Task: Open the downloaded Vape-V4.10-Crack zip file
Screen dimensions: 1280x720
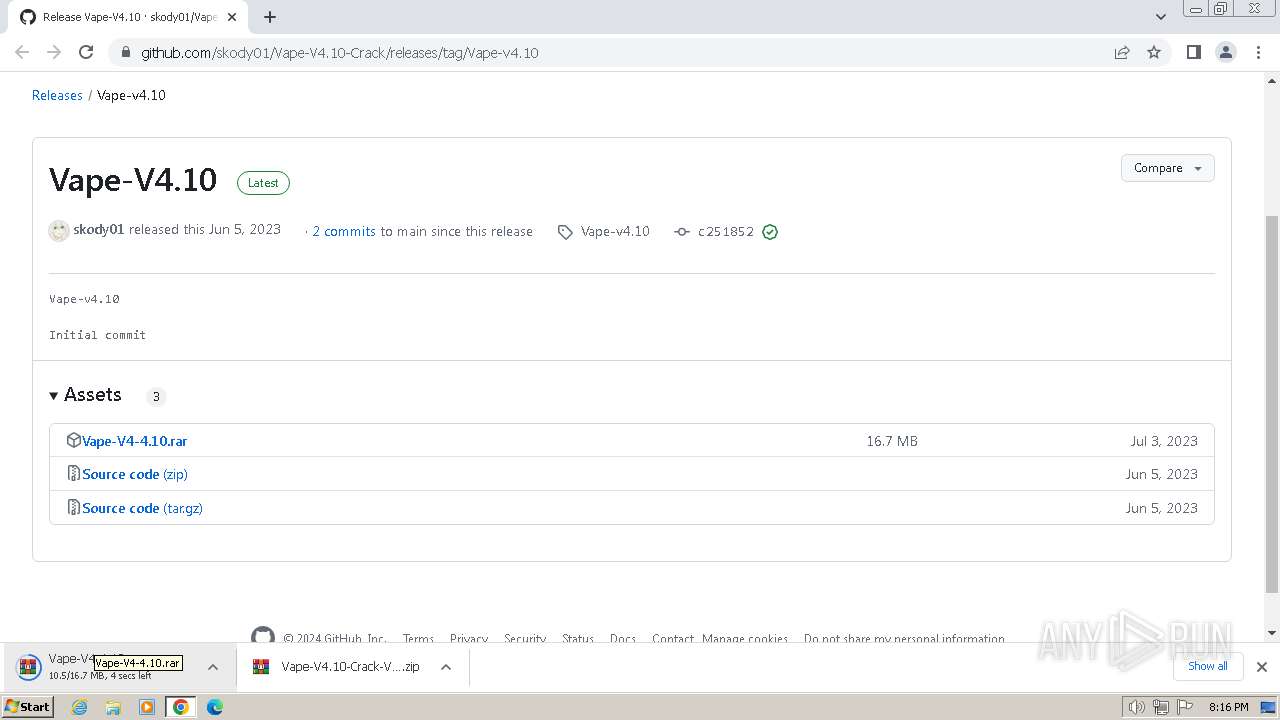Action: [350, 667]
